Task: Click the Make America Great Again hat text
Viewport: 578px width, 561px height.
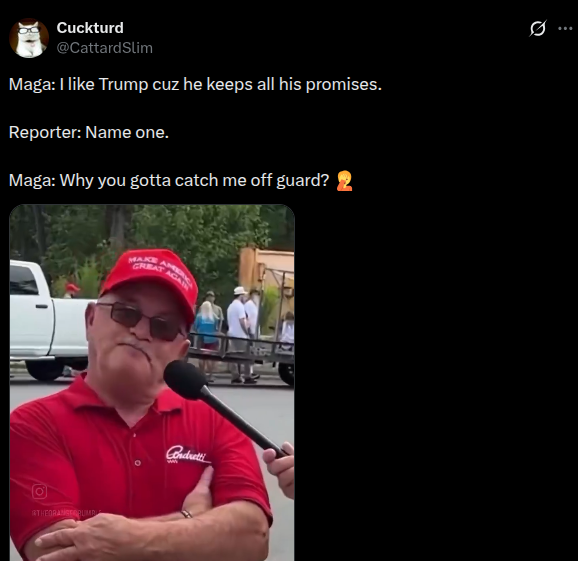Action: 159,273
